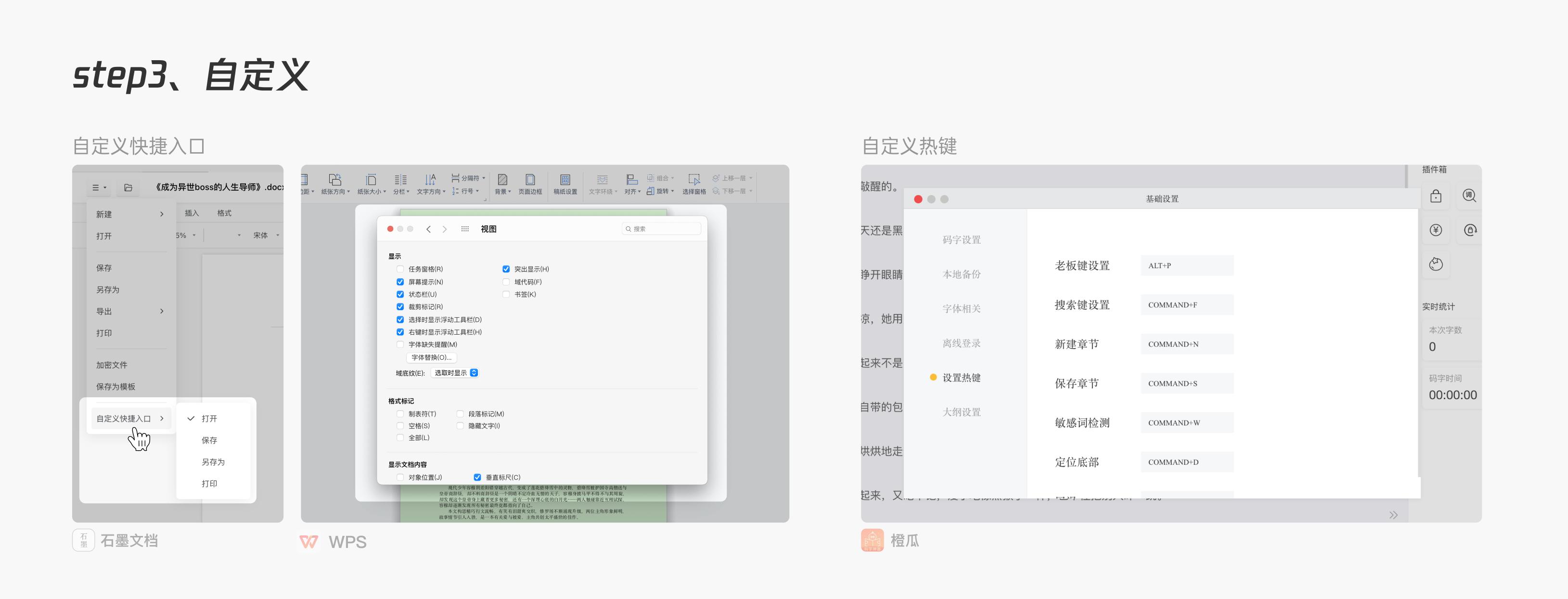Screen dimensions: 1568x599
Task: Choose 保存为模板 in the file menu
Action: 115,386
